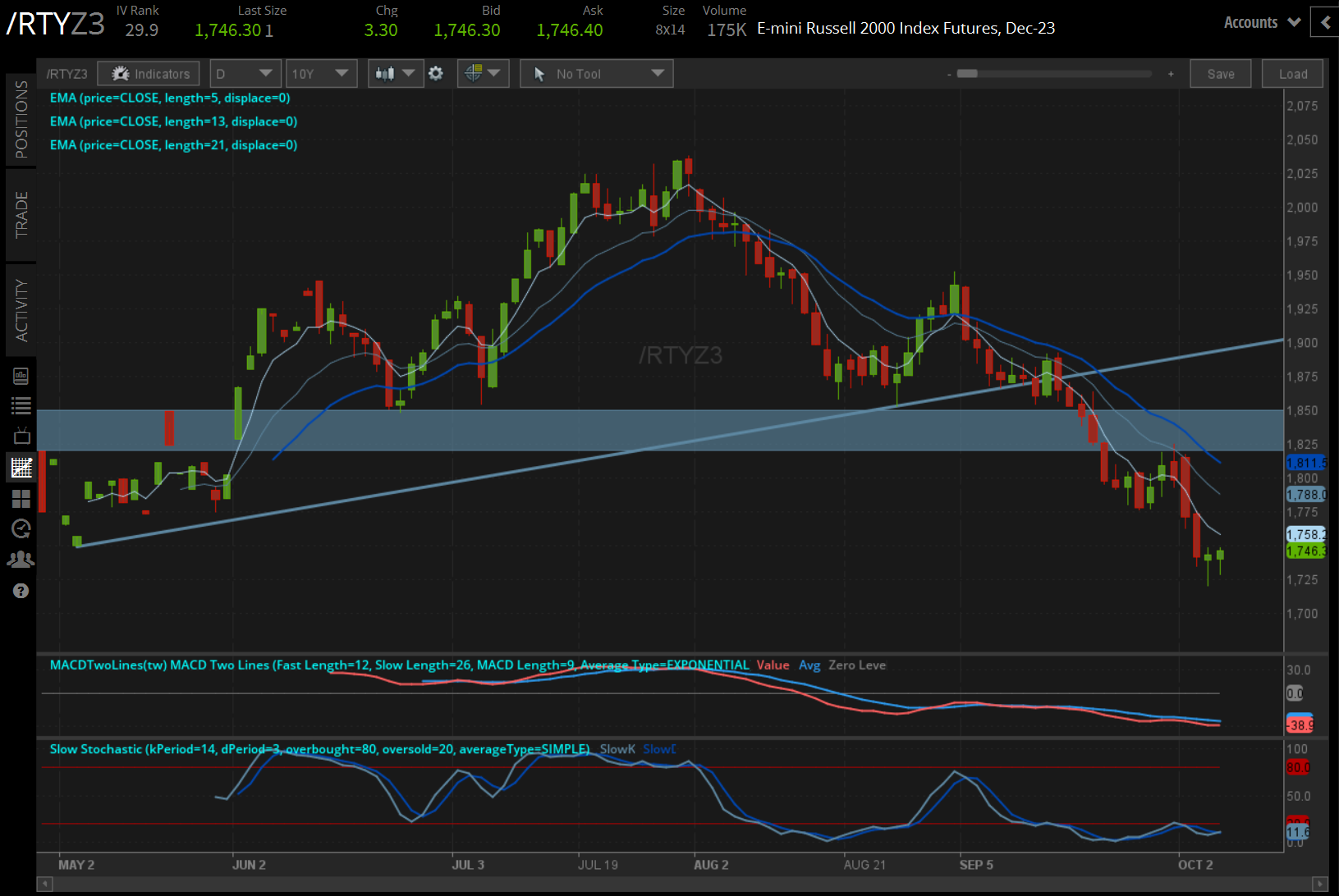Click the 1,746.3 last price axis label
Screen dimensions: 1339x896
click(1306, 551)
